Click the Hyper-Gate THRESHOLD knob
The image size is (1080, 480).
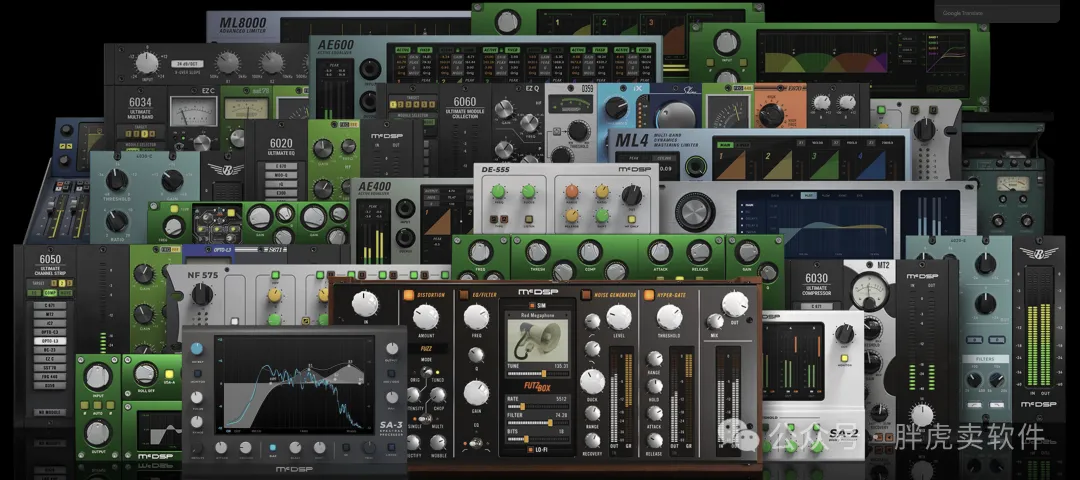pyautogui.click(x=669, y=317)
